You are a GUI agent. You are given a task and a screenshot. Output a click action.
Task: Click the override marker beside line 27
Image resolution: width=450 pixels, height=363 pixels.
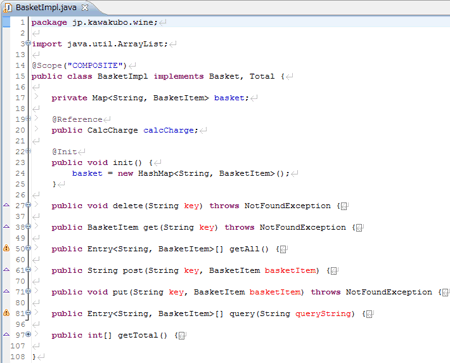[6, 205]
